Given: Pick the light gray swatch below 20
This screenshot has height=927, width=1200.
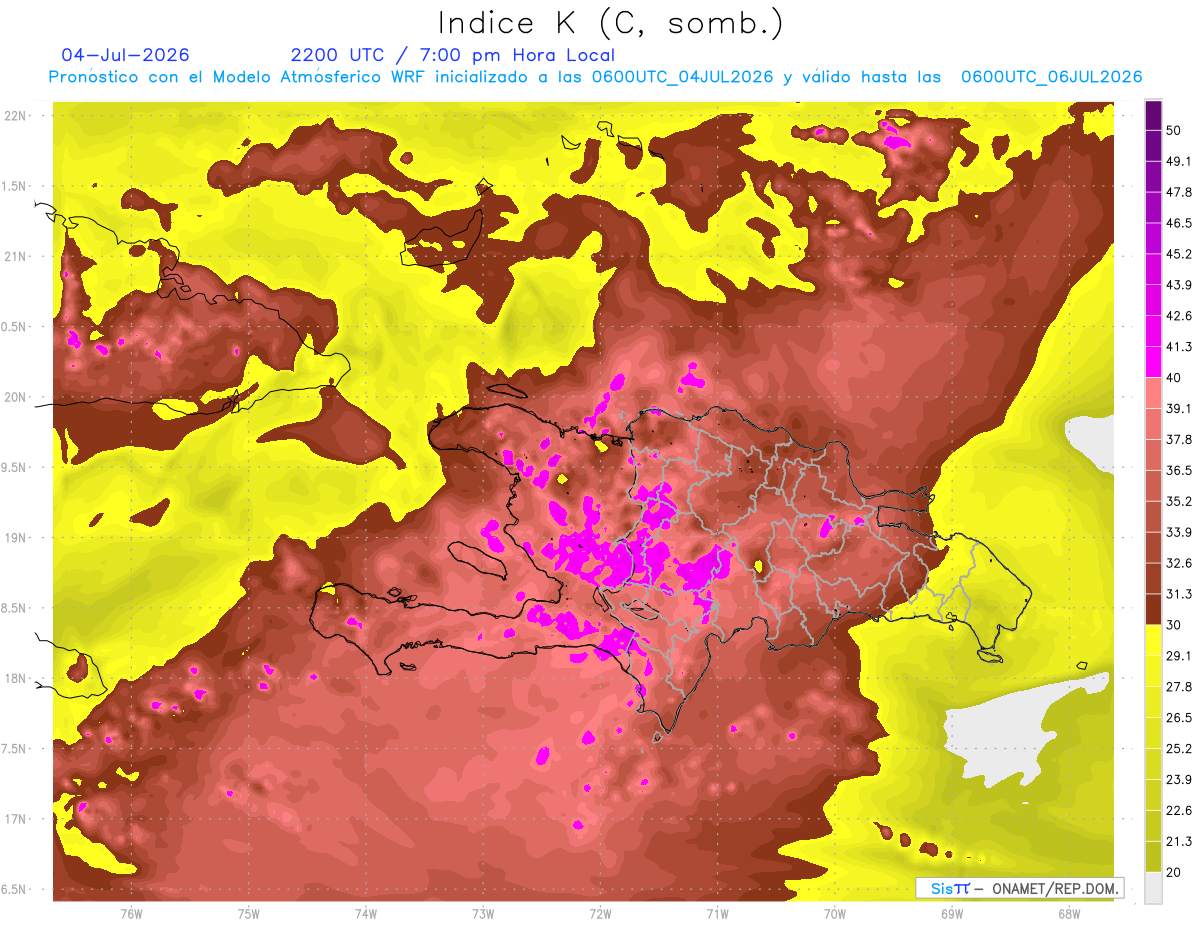Looking at the screenshot, I should (x=1153, y=887).
